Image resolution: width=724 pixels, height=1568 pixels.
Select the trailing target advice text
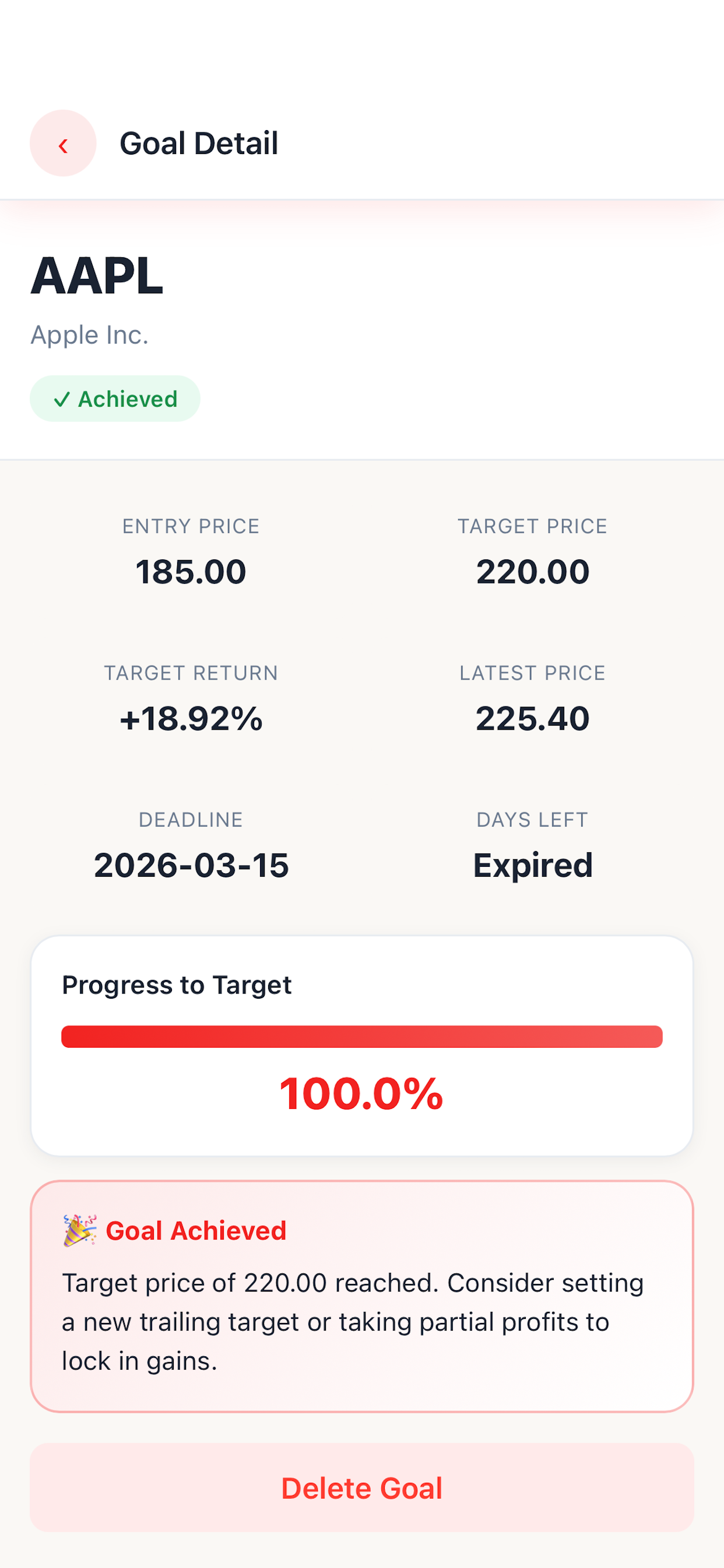(353, 1322)
